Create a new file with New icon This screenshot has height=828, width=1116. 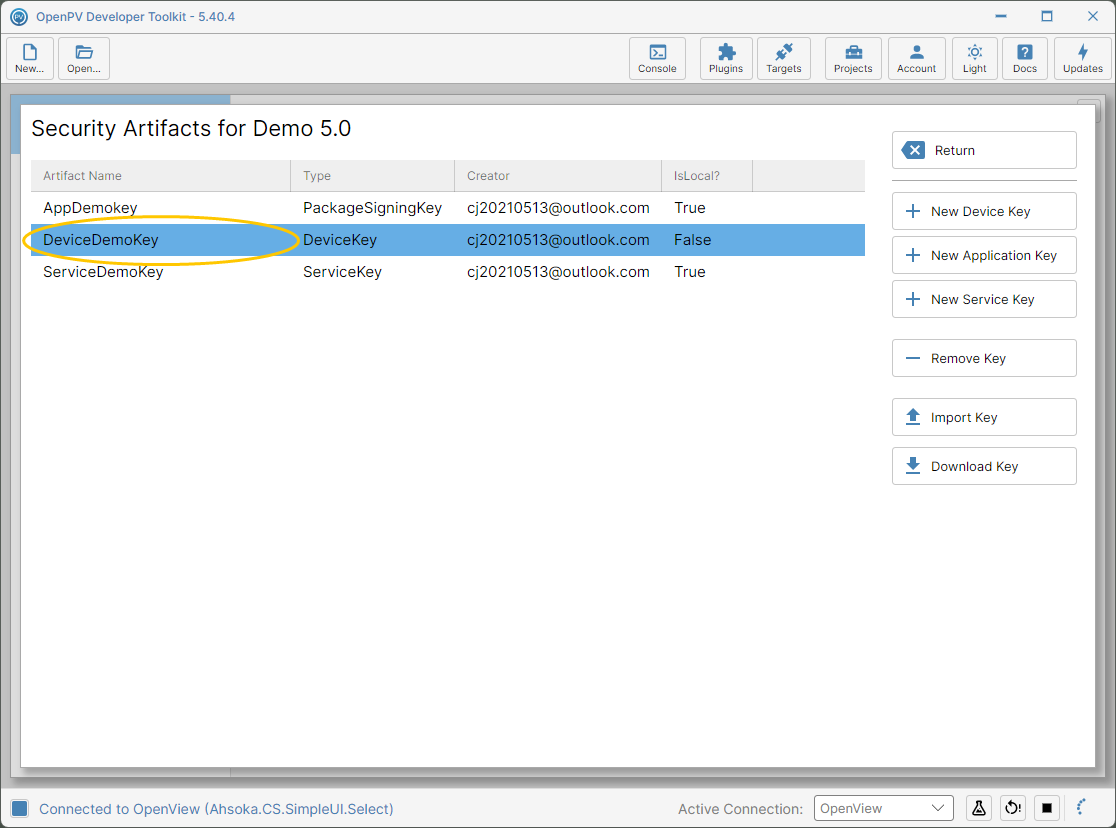30,58
